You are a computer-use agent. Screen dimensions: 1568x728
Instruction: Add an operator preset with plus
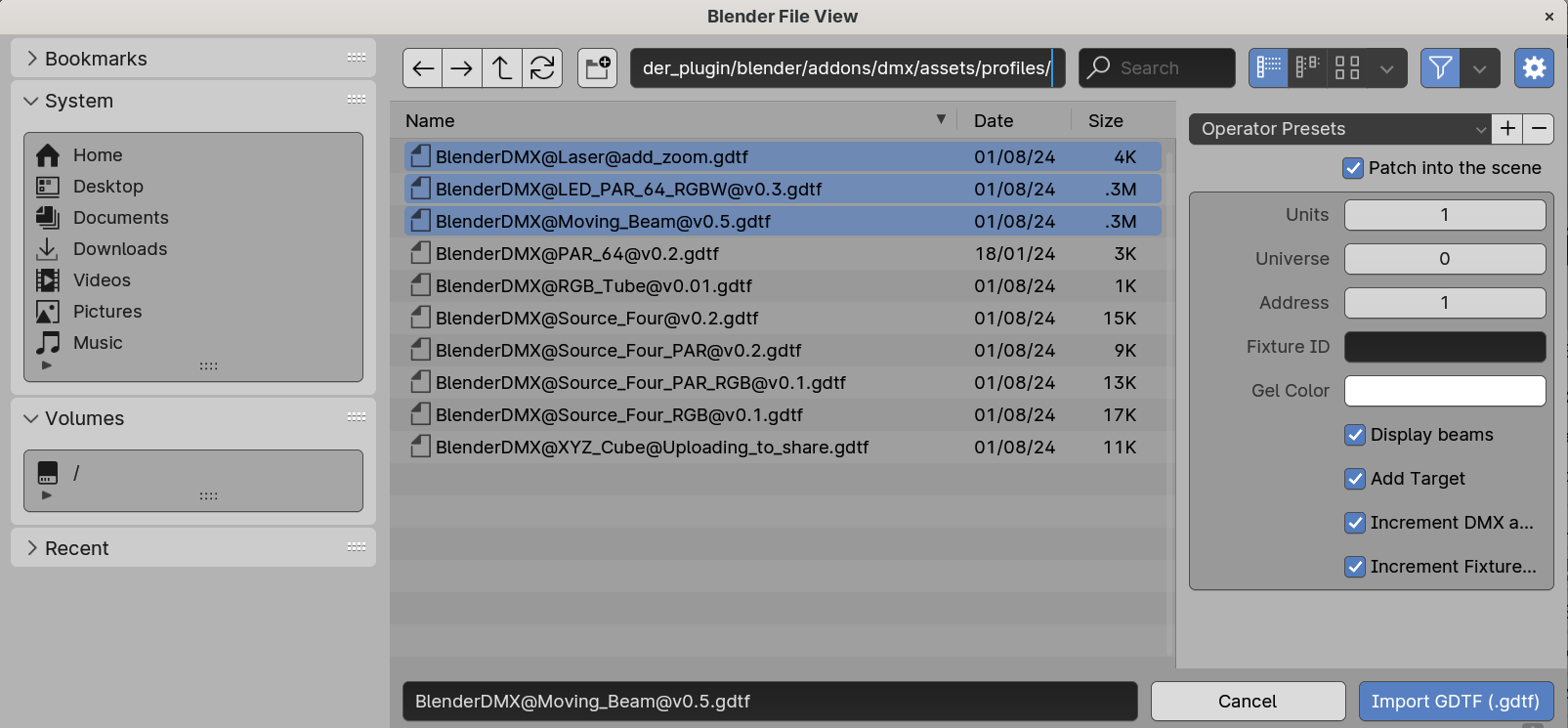coord(1508,129)
